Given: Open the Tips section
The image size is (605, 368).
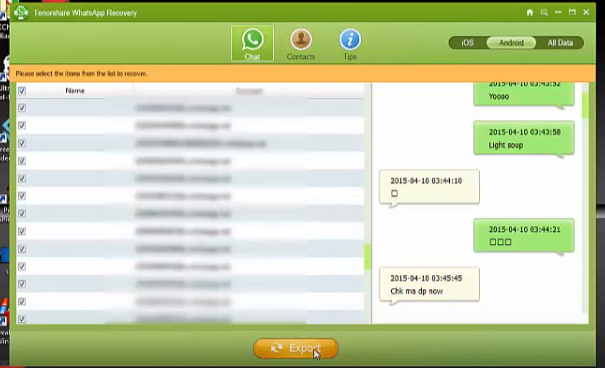Looking at the screenshot, I should (350, 44).
